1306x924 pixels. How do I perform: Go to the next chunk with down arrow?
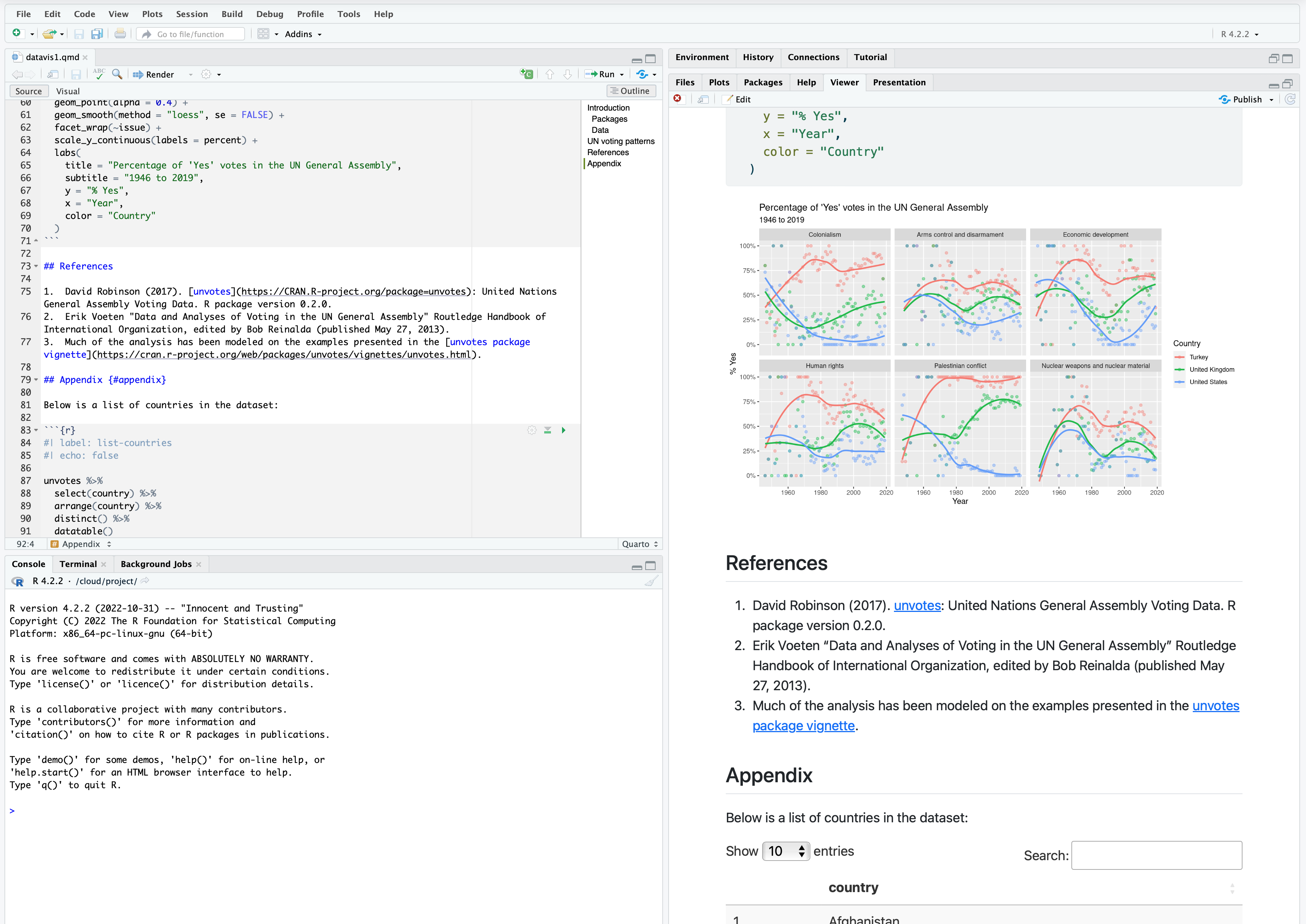(x=567, y=75)
